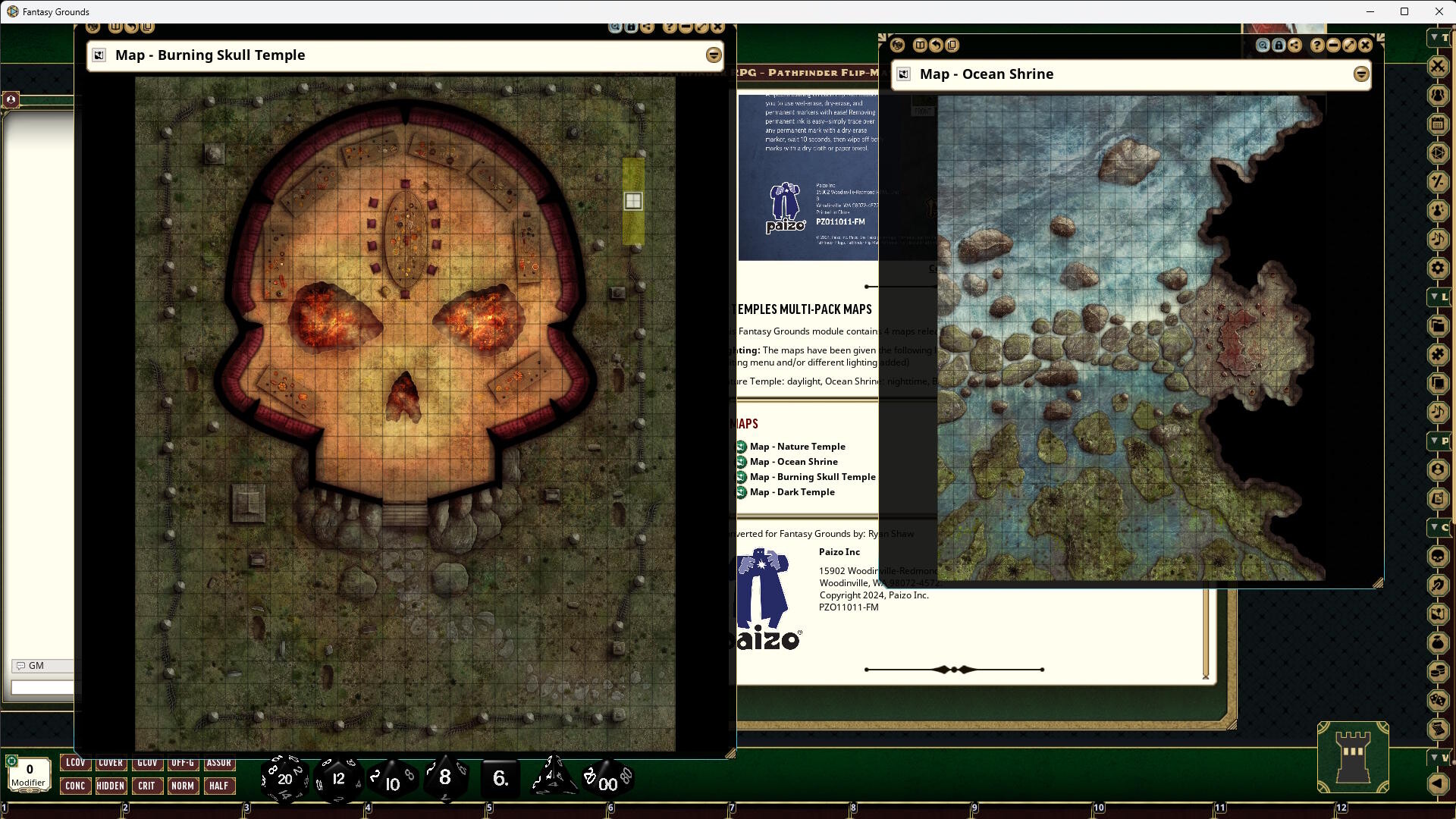Open Map - Nature Temple link
The image size is (1456, 819).
[797, 447]
